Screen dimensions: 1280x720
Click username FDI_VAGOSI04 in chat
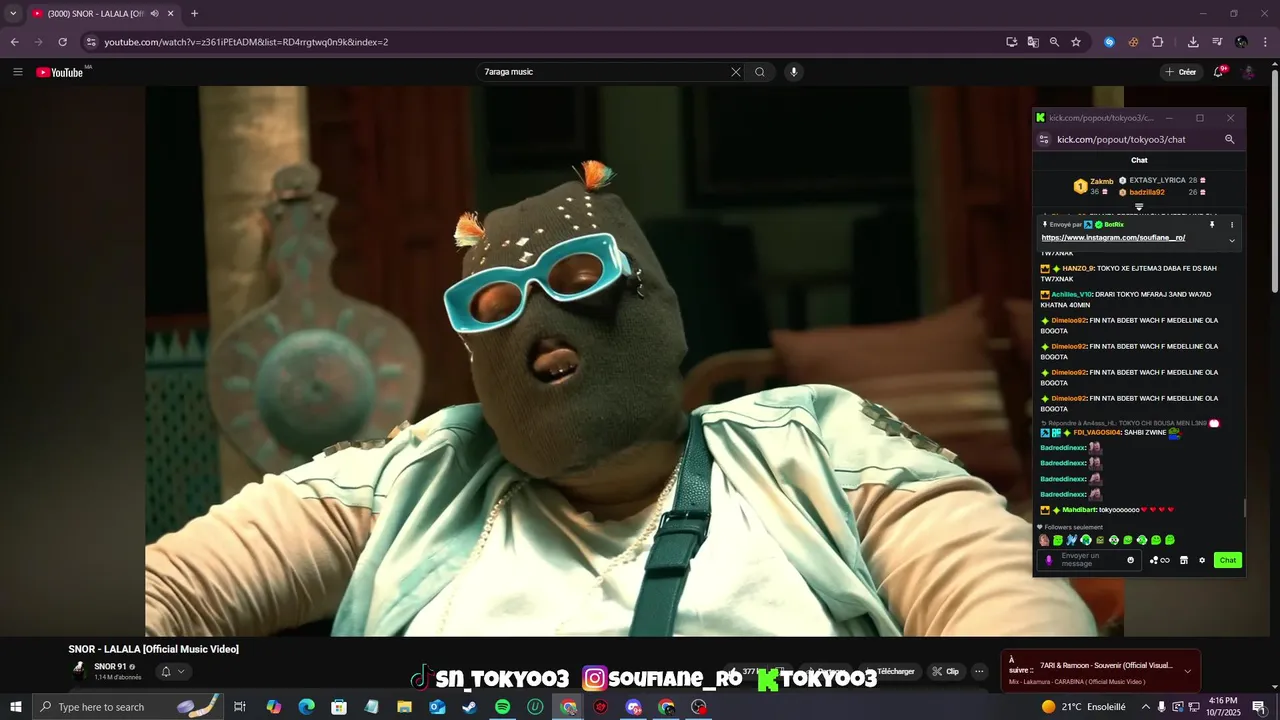click(1098, 433)
